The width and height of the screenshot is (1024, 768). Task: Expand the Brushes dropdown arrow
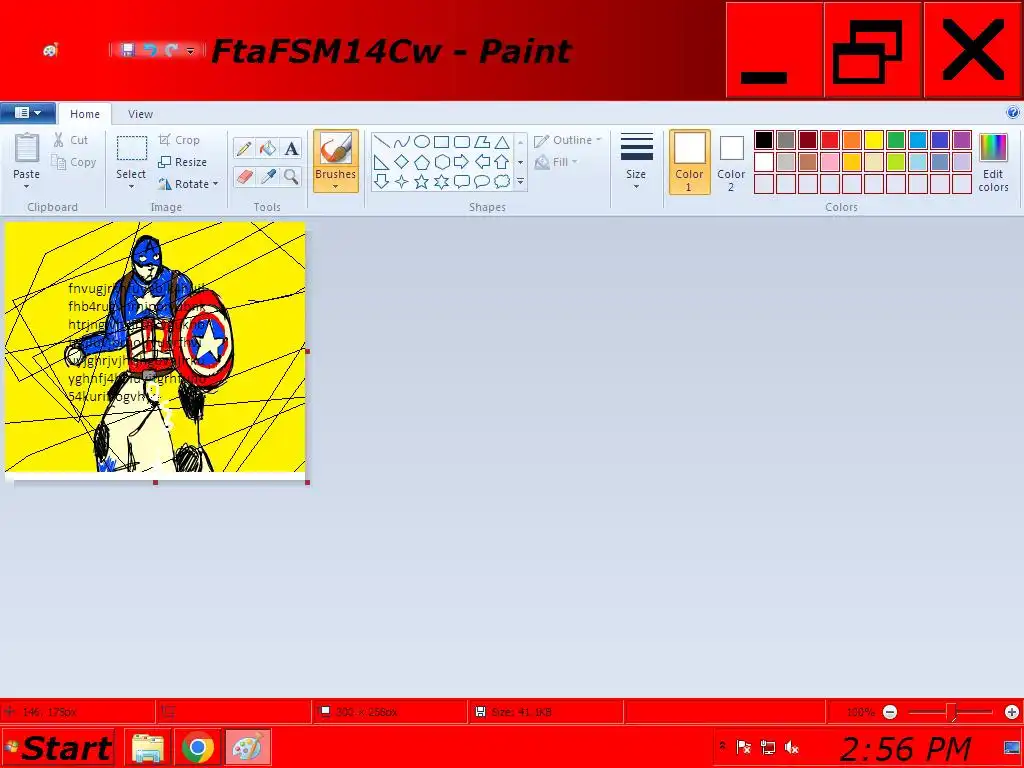click(336, 187)
